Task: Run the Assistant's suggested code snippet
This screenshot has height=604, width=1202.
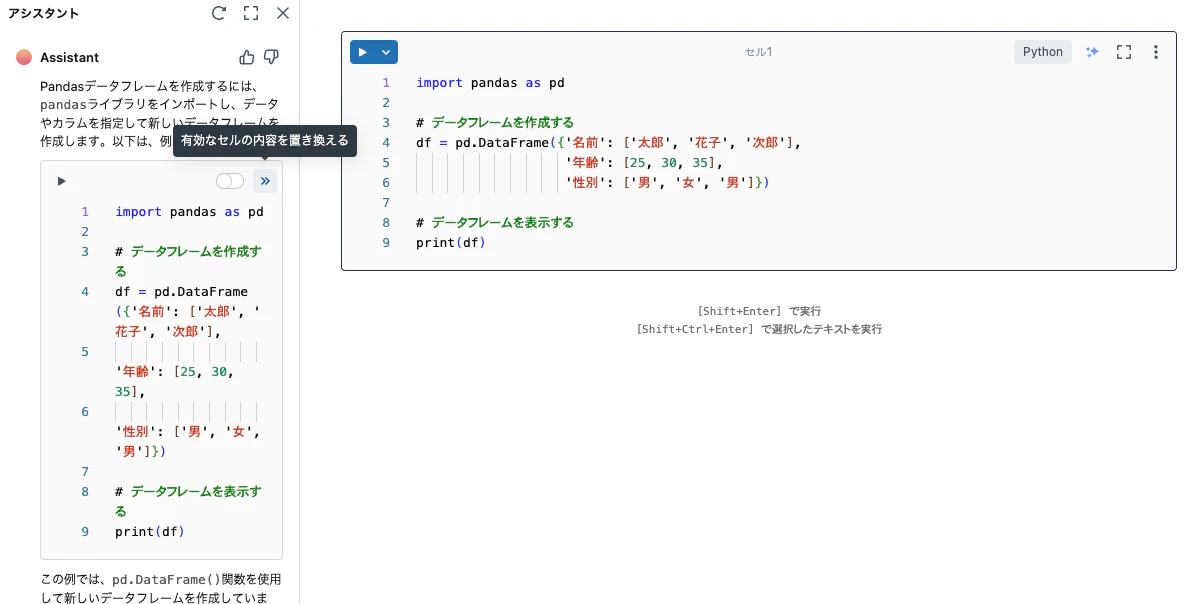Action: (x=61, y=181)
